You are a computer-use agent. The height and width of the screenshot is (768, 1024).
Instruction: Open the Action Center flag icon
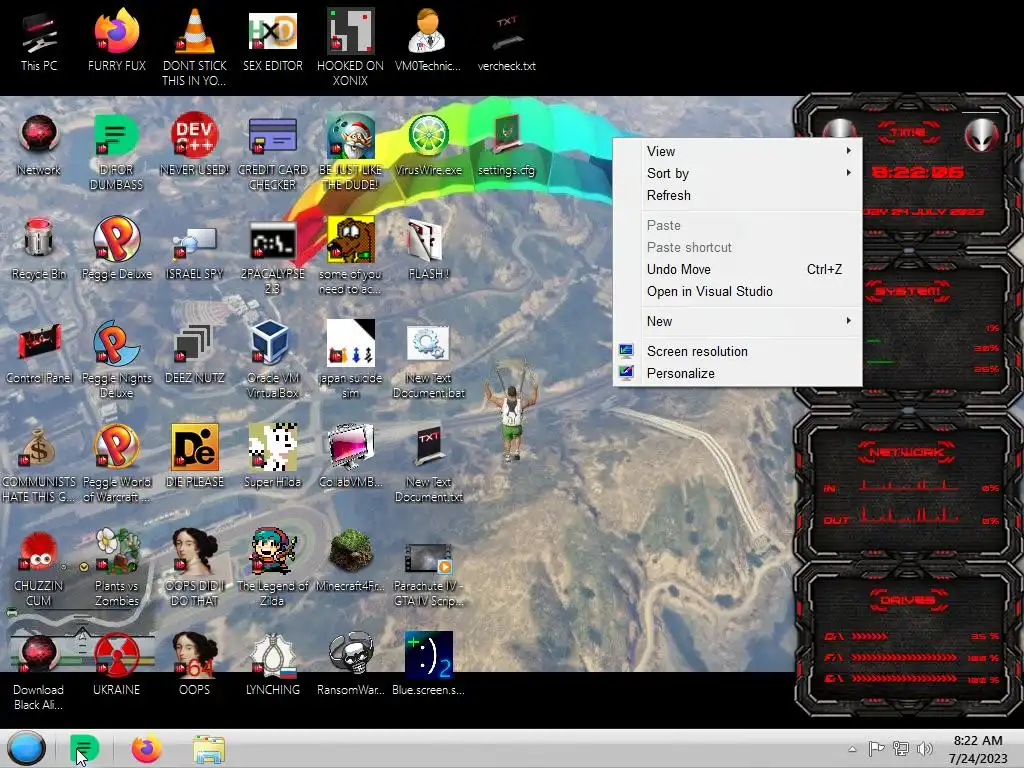point(876,749)
